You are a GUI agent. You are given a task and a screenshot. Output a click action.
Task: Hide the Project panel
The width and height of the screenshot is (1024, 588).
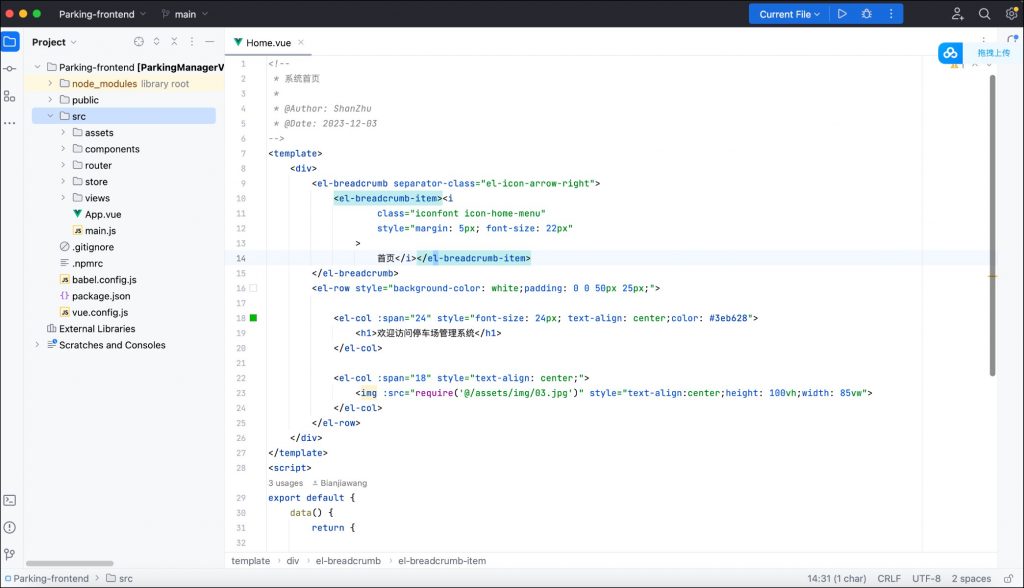click(209, 42)
